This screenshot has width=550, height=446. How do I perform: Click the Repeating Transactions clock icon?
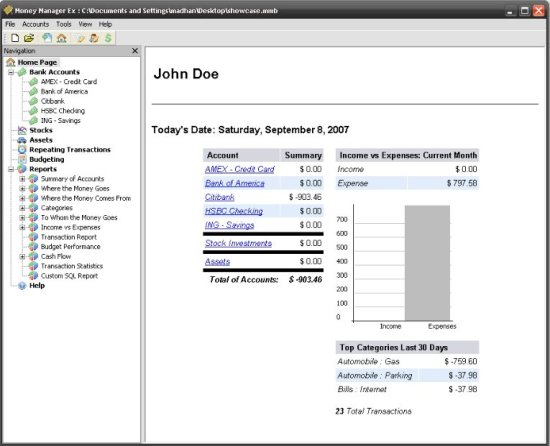click(x=22, y=150)
